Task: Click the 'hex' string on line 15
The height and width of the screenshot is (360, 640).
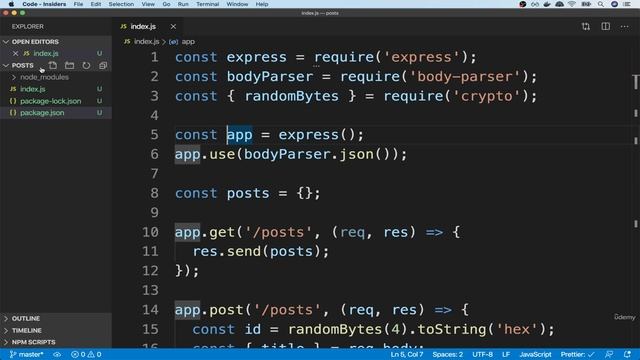Action: [517, 329]
